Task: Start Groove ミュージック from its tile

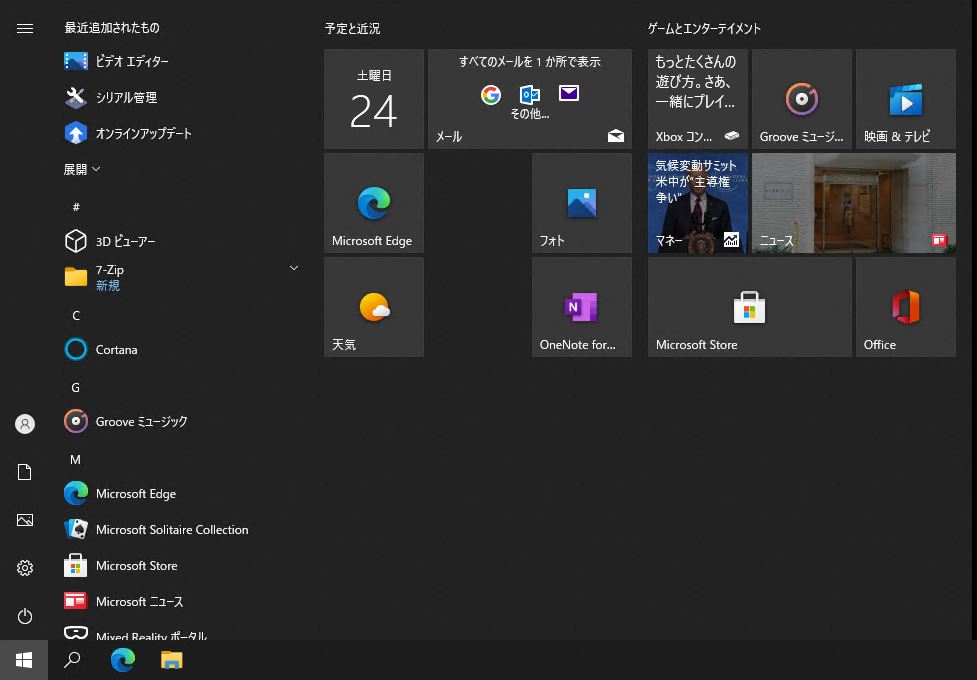Action: tap(801, 99)
